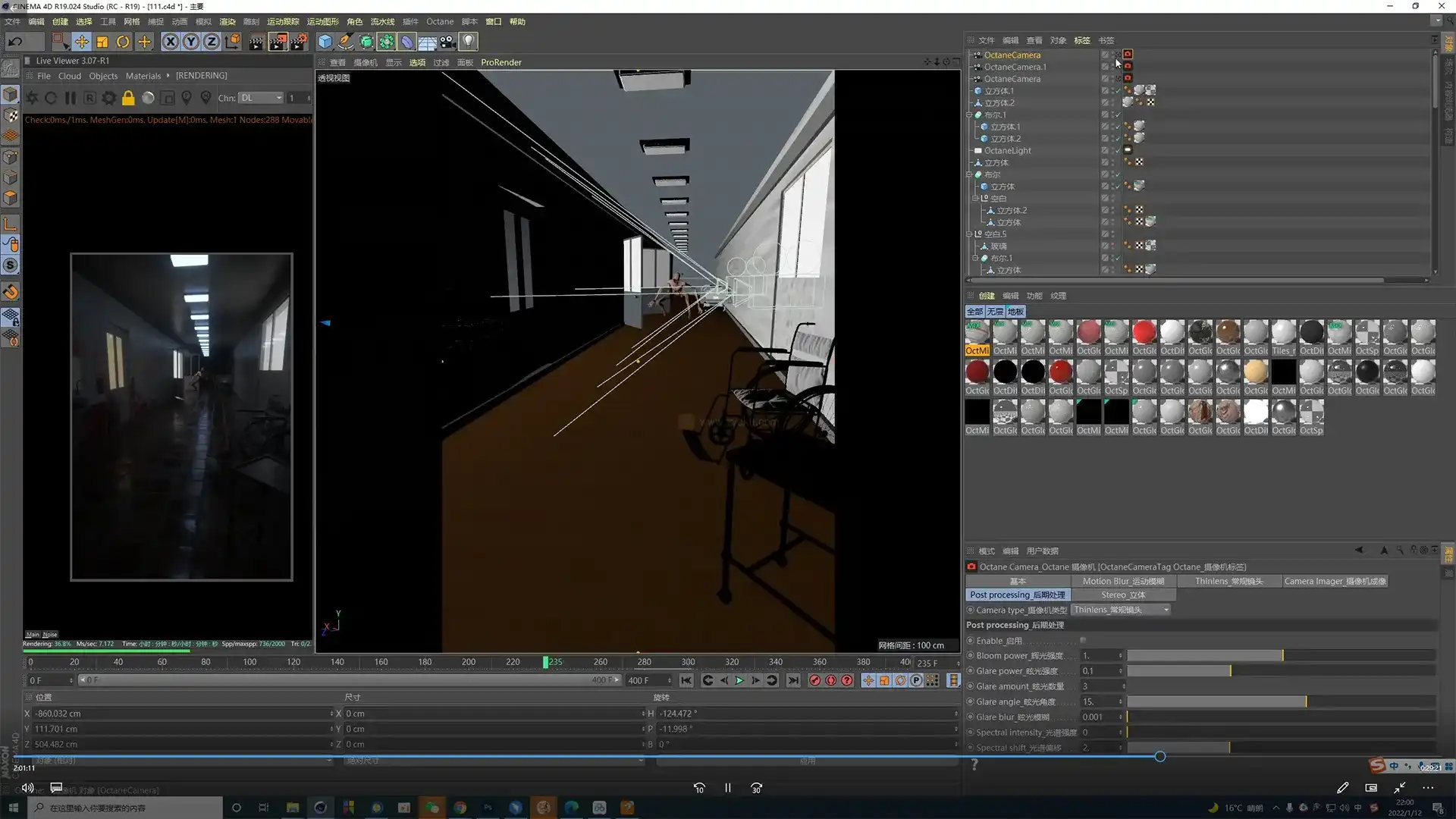1456x819 pixels.
Task: Collapse the 布尔.1 tree item
Action: pos(969,115)
